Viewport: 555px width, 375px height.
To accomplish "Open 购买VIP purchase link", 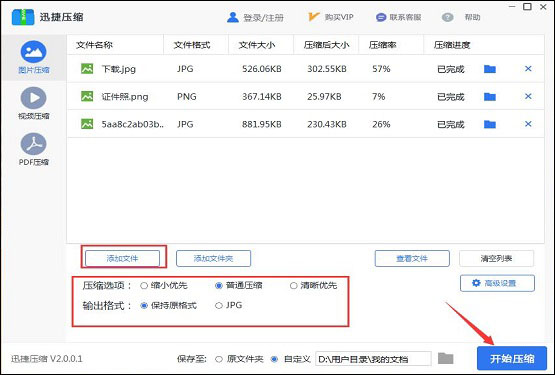I will click(x=339, y=17).
